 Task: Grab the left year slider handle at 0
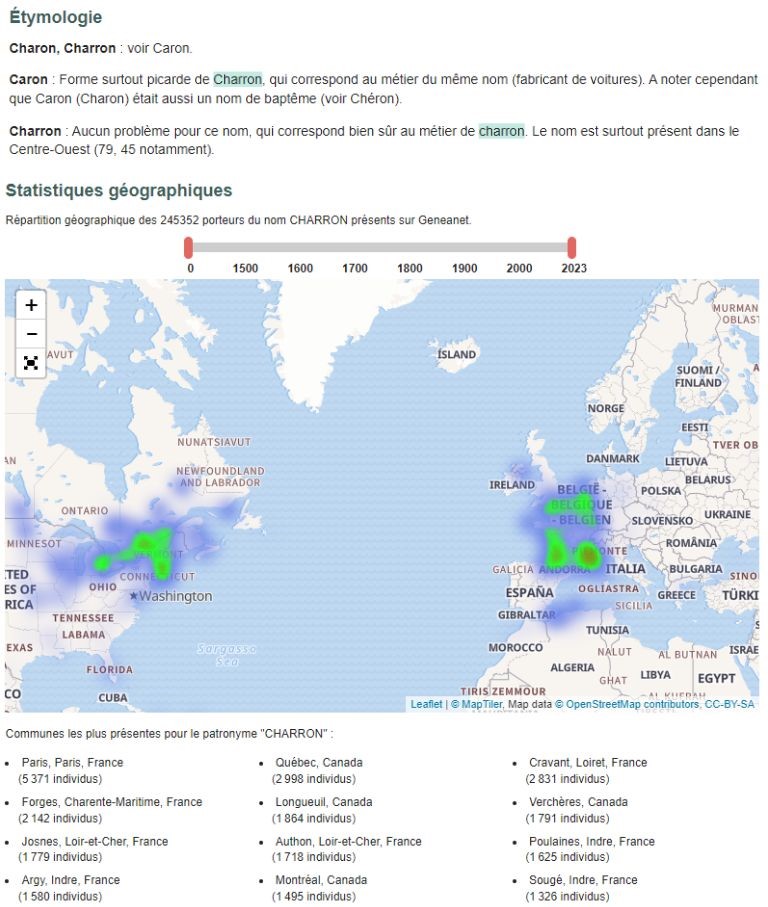(188, 247)
